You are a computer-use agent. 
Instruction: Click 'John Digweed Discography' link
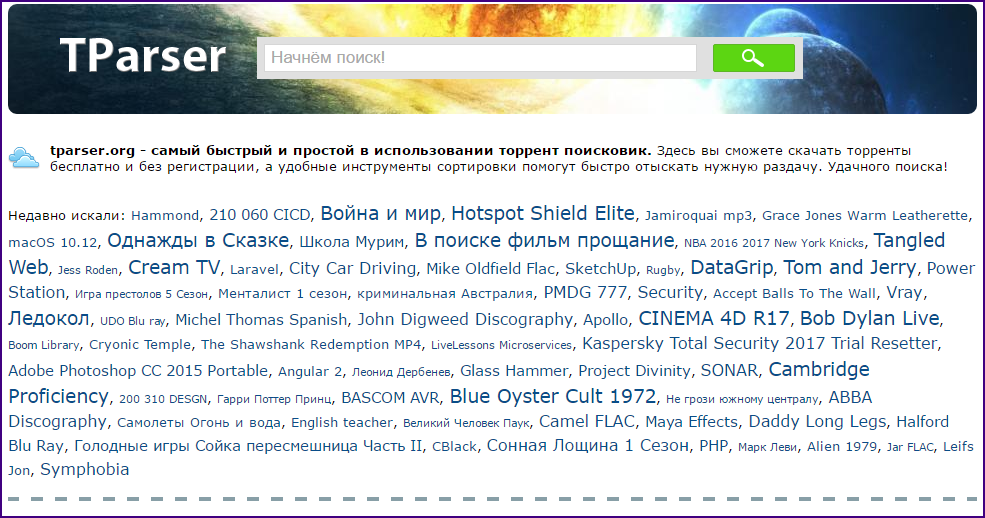pyautogui.click(x=465, y=320)
